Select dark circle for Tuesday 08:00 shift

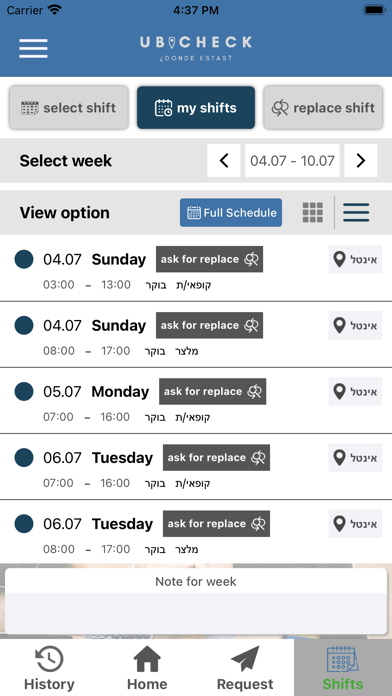point(24,524)
